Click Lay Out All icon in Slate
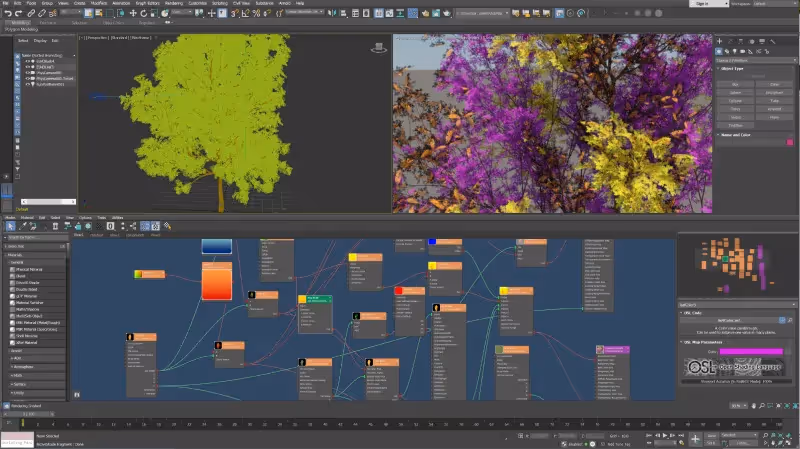 (122, 226)
